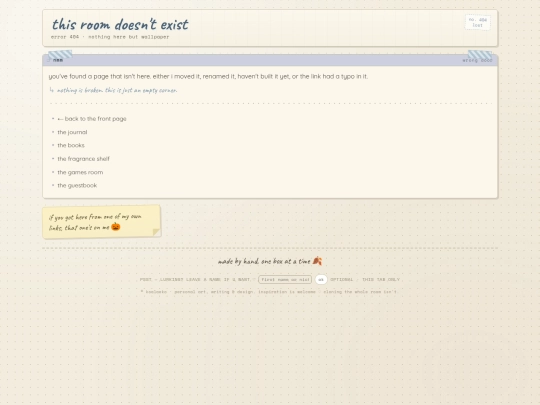
Task: Click the 'made by hand, one box at a time' text
Action: pyautogui.click(x=264, y=261)
